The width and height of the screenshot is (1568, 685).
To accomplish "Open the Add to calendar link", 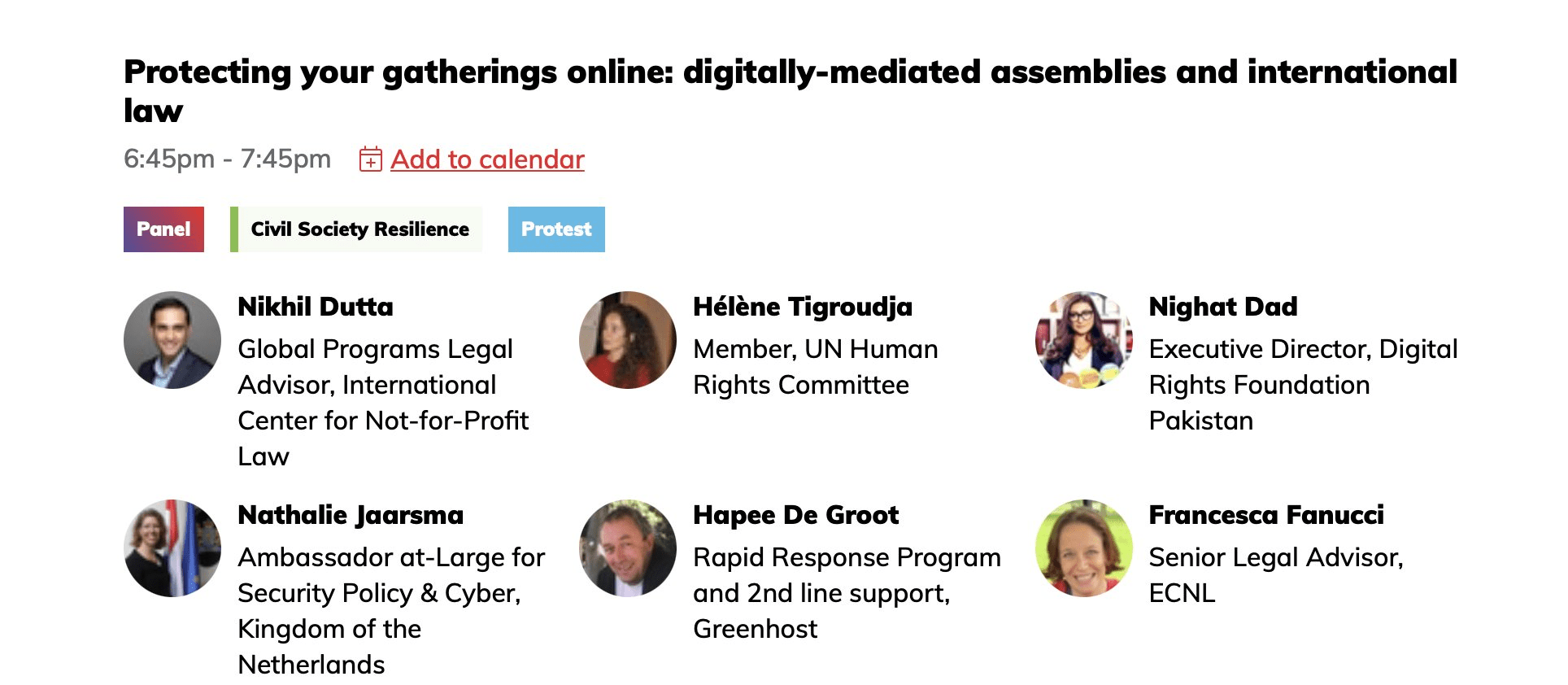I will pos(487,159).
